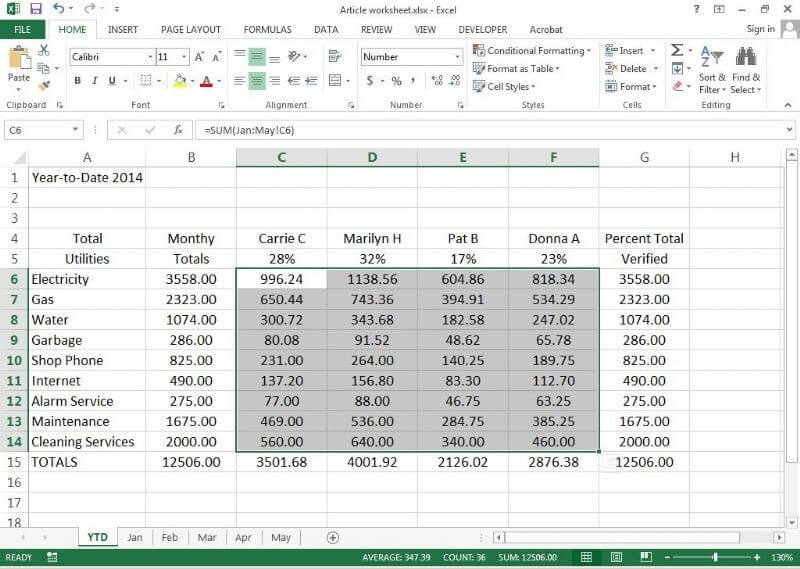Click the Find & Select binoculars
This screenshot has height=569, width=800.
point(746,68)
